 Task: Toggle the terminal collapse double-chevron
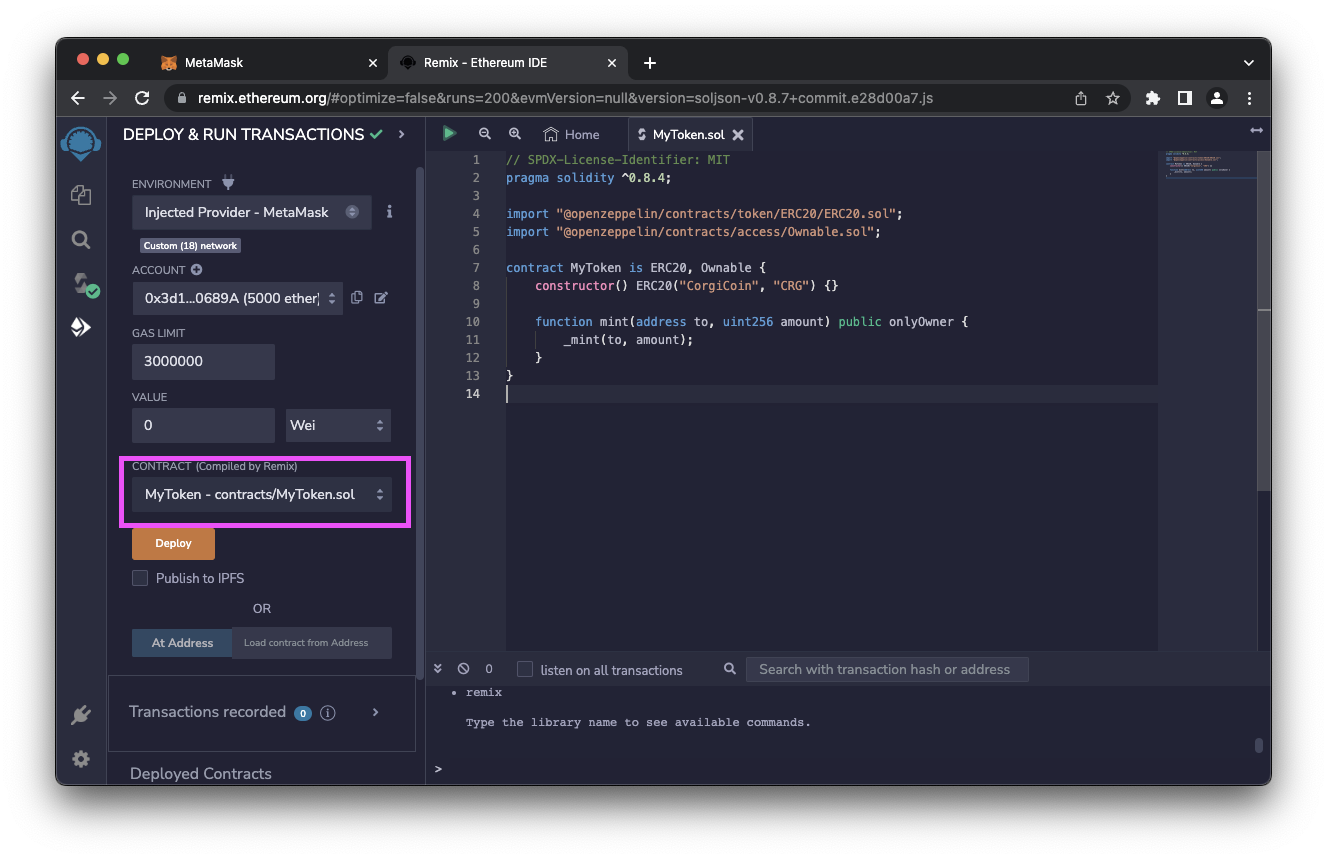(x=439, y=669)
